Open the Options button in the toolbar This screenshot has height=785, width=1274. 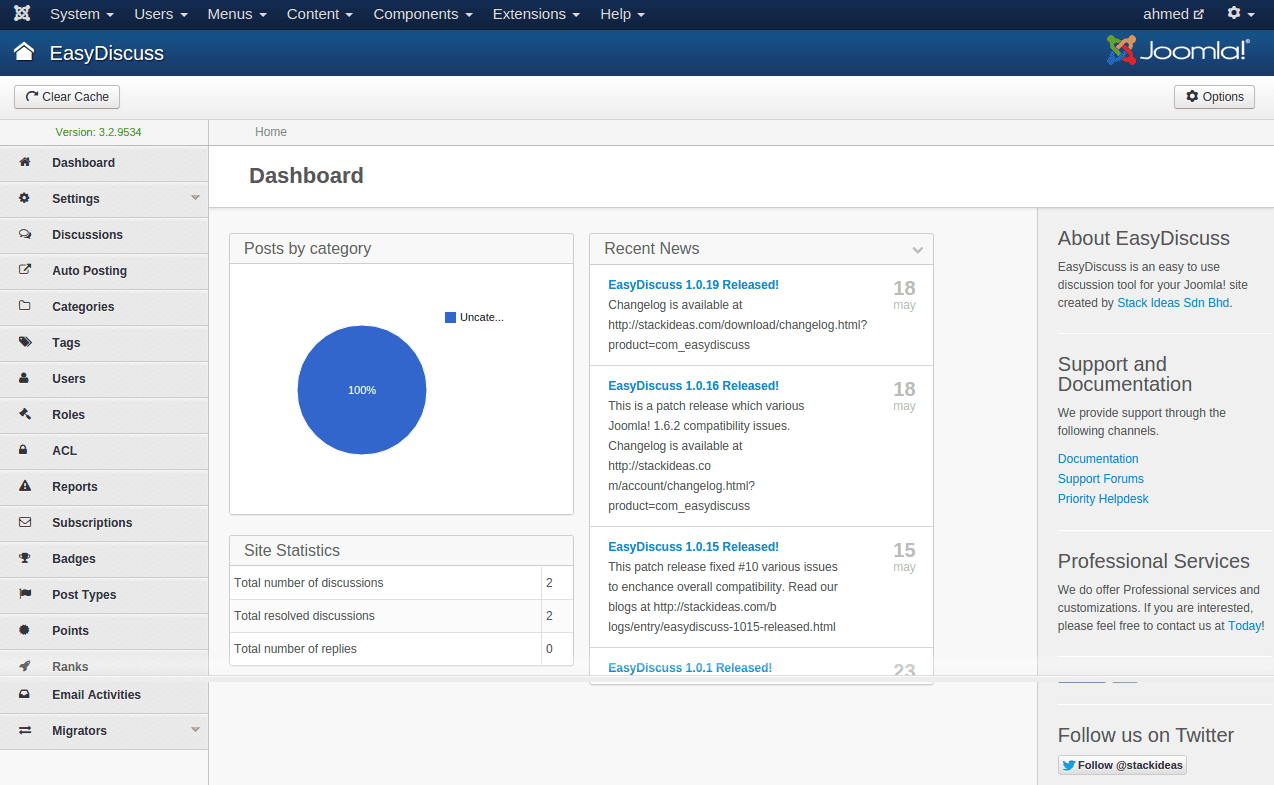tap(1214, 97)
